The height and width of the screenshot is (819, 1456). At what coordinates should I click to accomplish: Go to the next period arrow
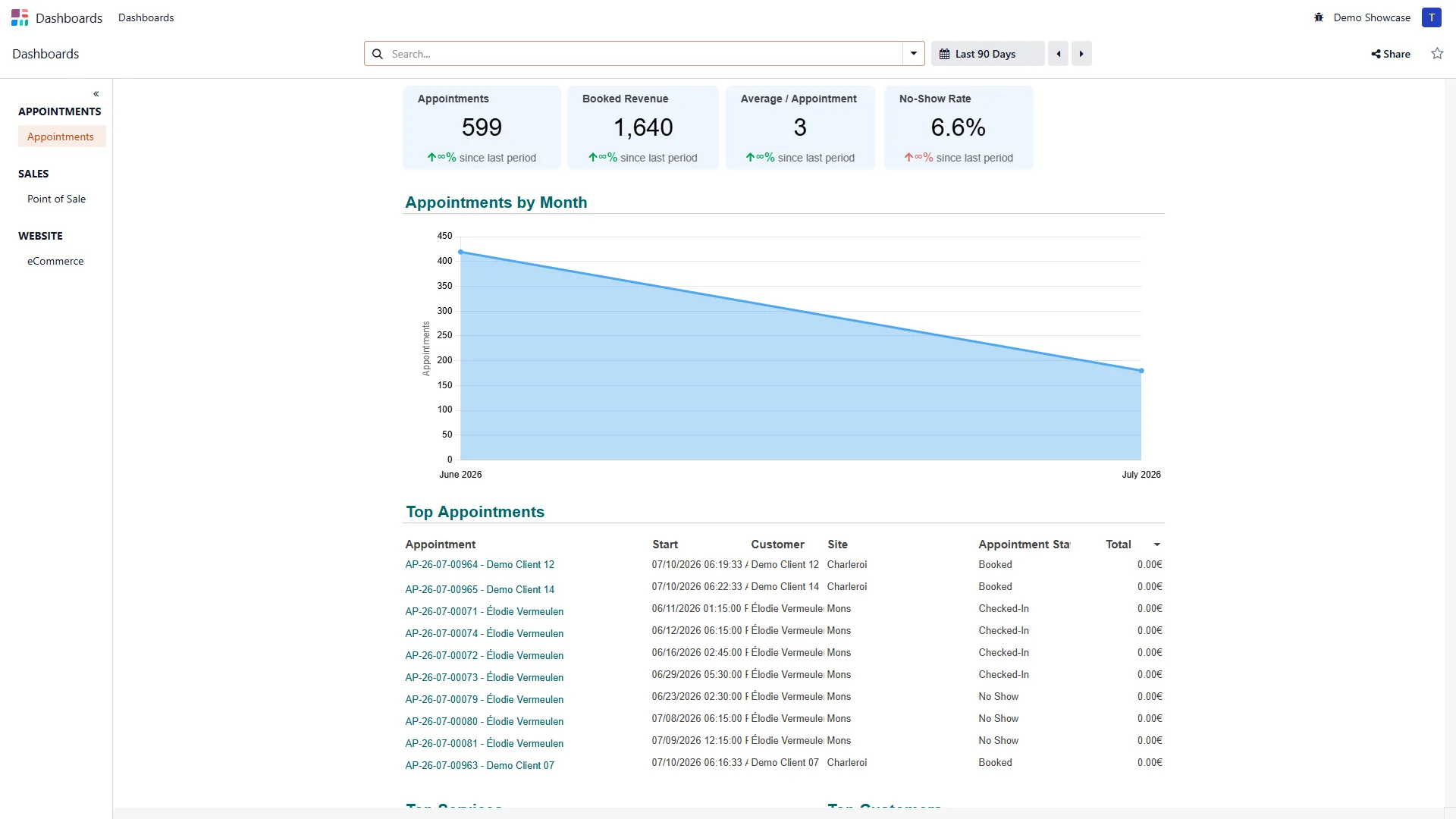(1081, 54)
